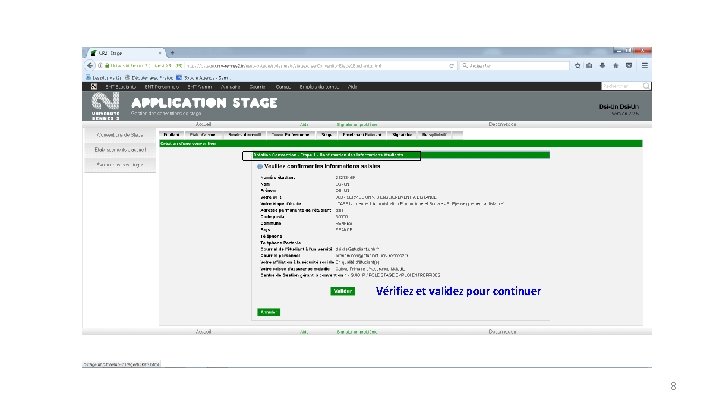Open ENT Personnels in the black menu
Viewport: 720px width, 405px height.
162,86
